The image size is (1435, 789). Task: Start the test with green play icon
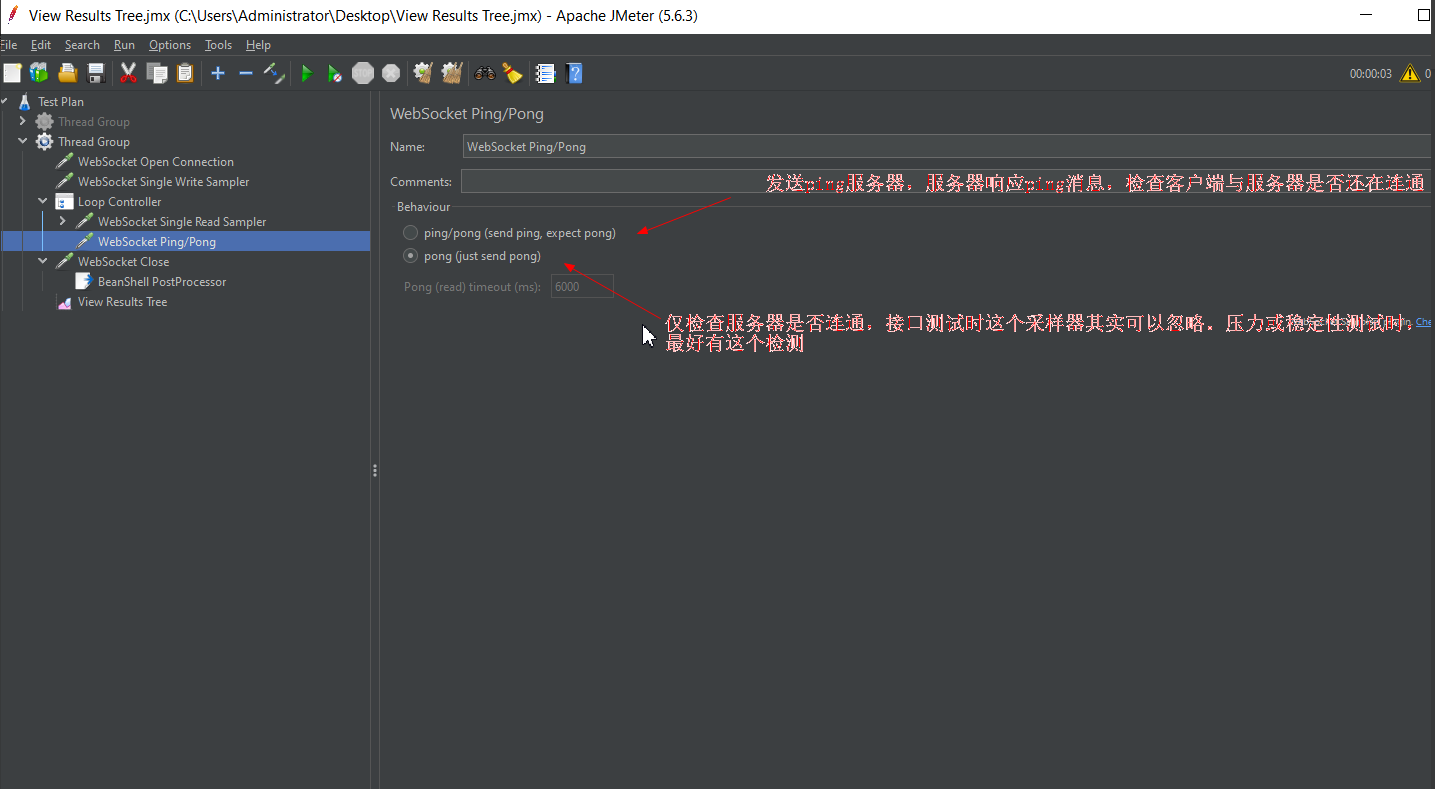coord(307,73)
